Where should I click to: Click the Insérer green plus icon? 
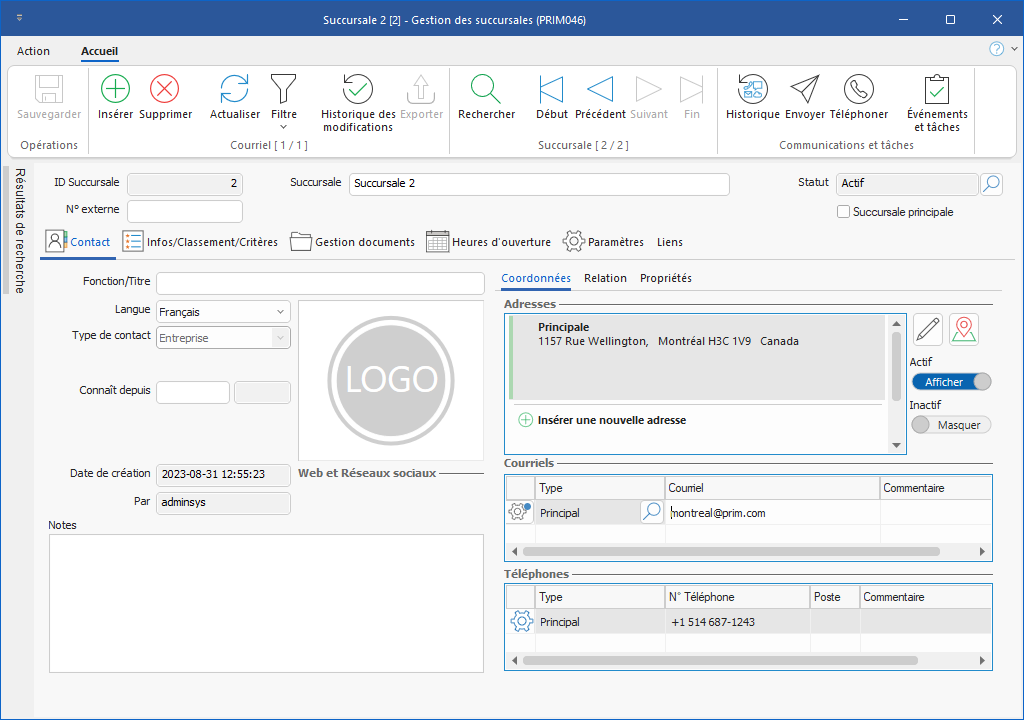point(116,89)
